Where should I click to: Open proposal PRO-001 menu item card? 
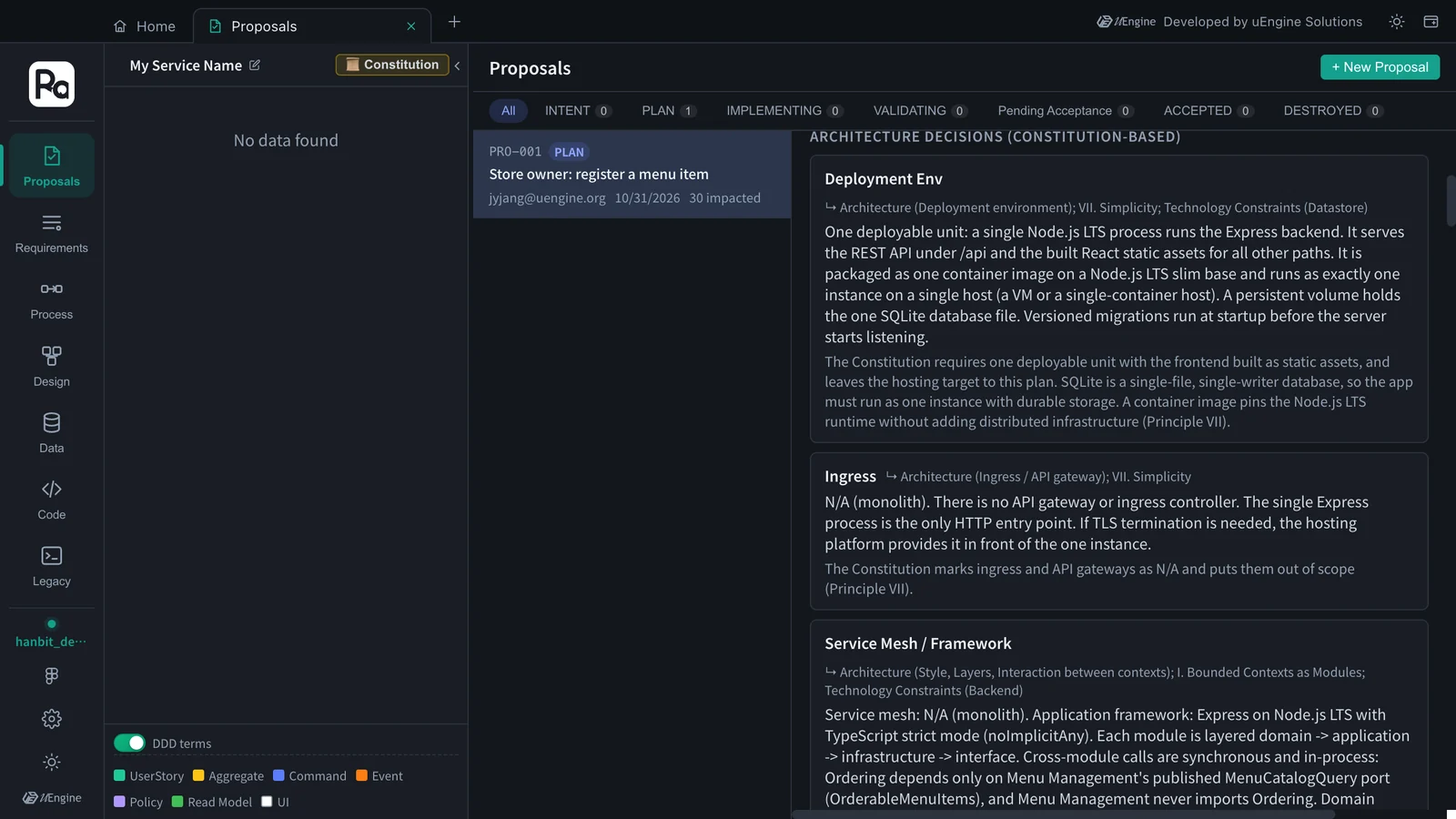point(632,174)
